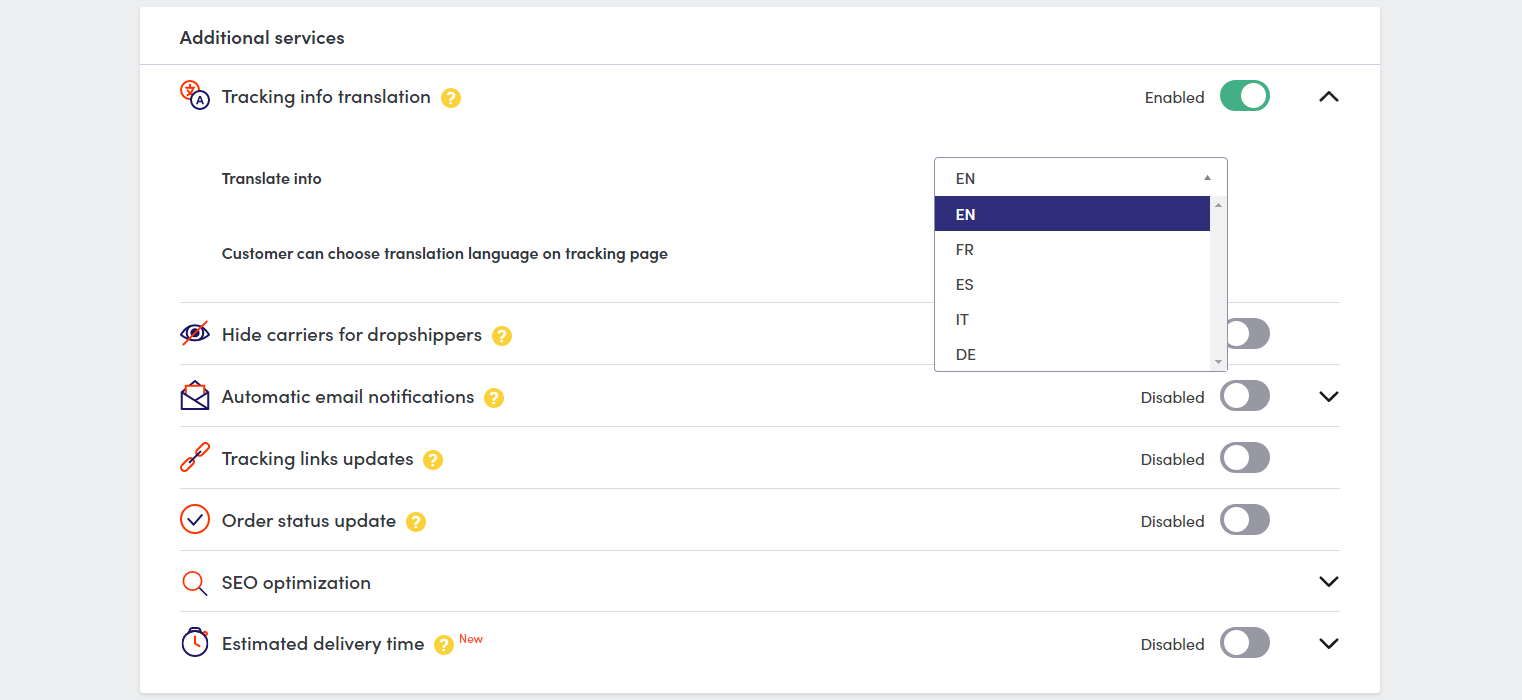This screenshot has width=1522, height=700.
Task: Click the Hide carriers for dropshippers label
Action: [x=352, y=335]
